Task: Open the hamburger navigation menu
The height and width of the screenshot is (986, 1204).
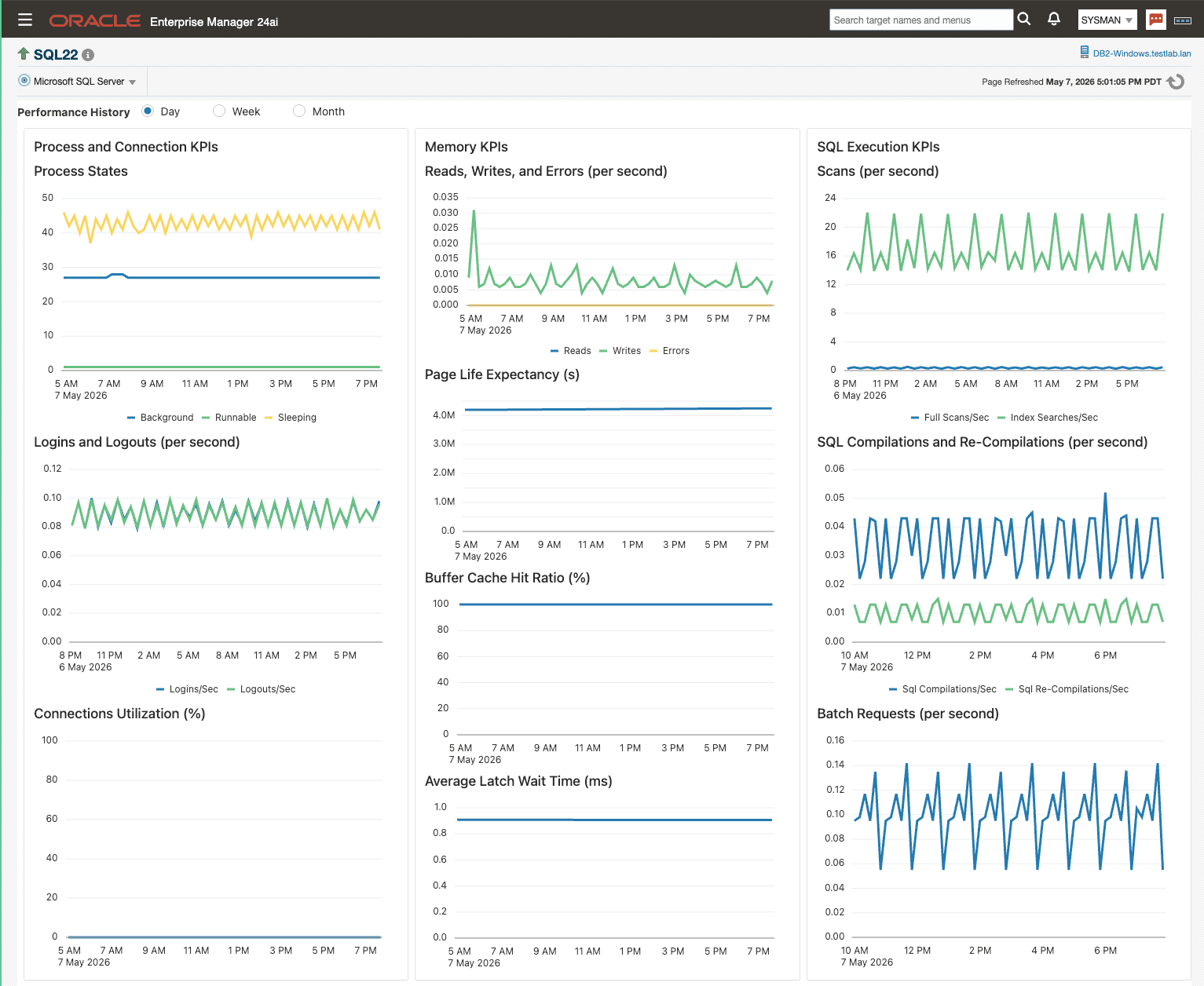Action: click(x=25, y=20)
